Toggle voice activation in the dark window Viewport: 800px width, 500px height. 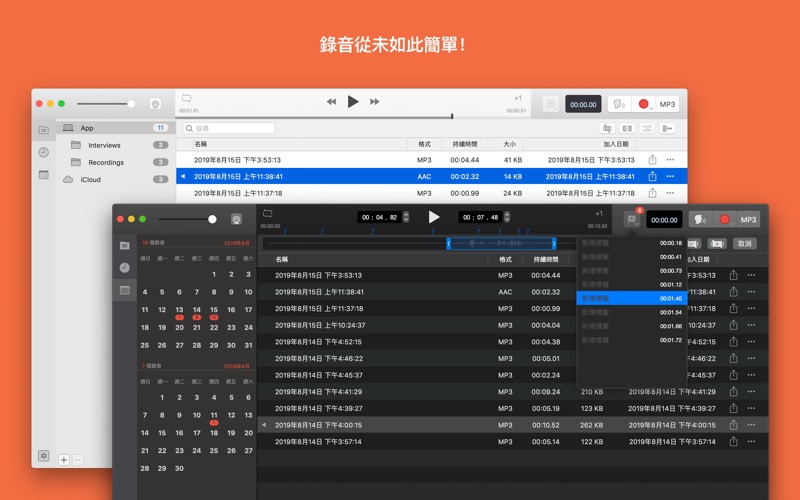coord(700,219)
